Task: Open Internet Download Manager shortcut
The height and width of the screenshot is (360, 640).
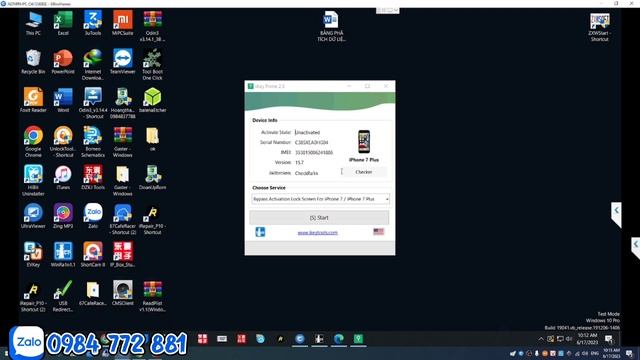Action: [x=93, y=64]
